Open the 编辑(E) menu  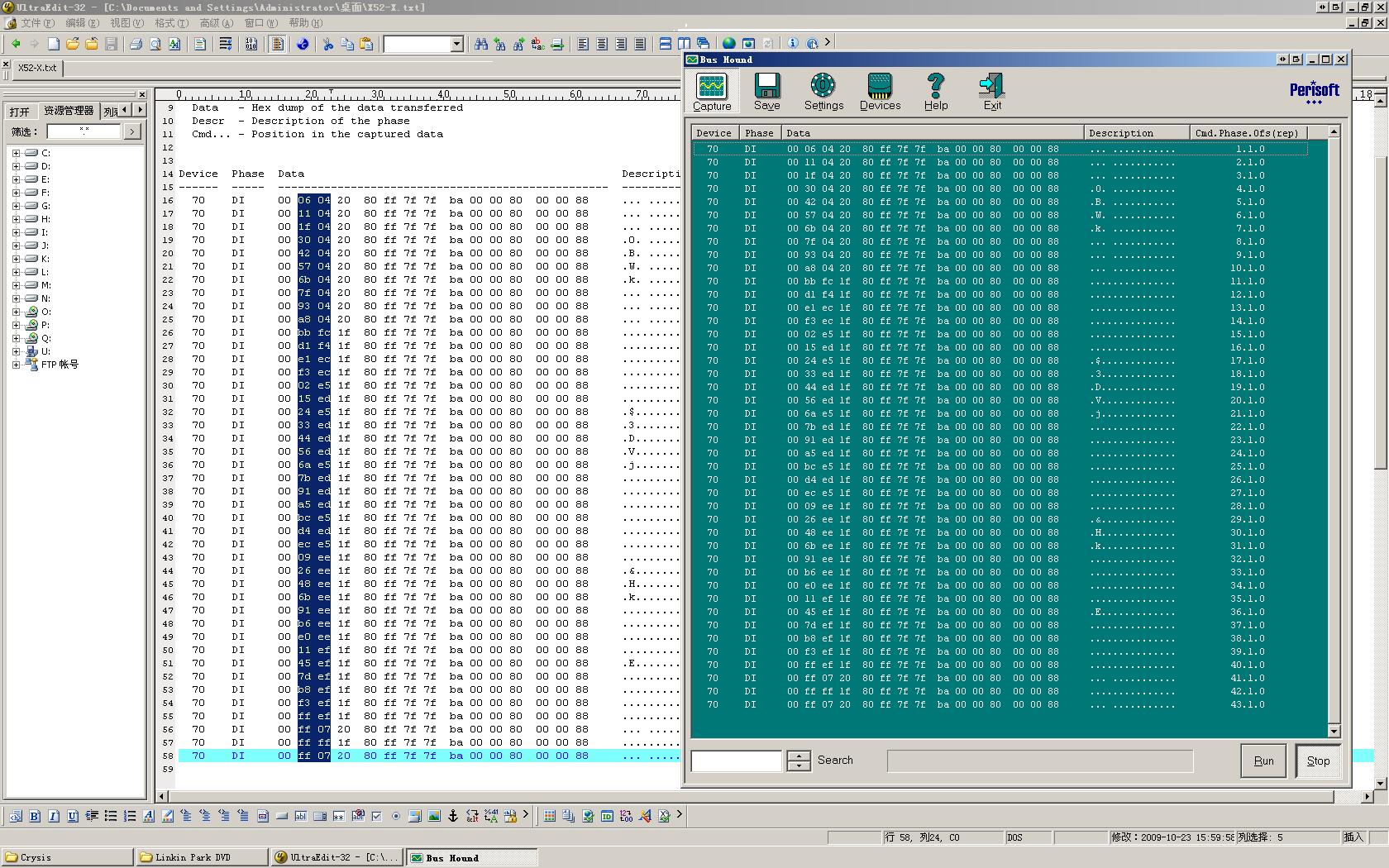82,23
